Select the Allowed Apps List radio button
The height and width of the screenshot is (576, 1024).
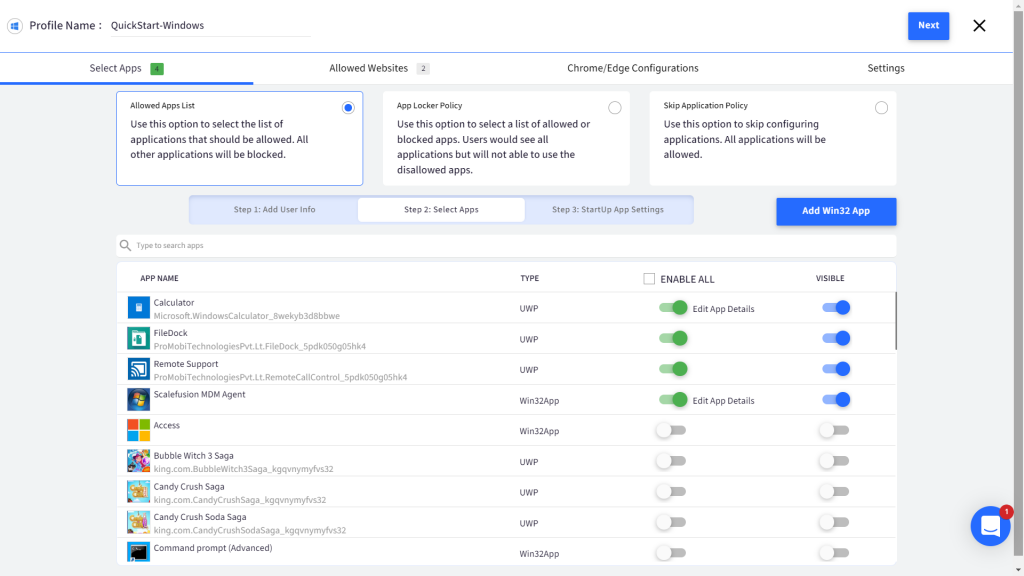tap(348, 108)
